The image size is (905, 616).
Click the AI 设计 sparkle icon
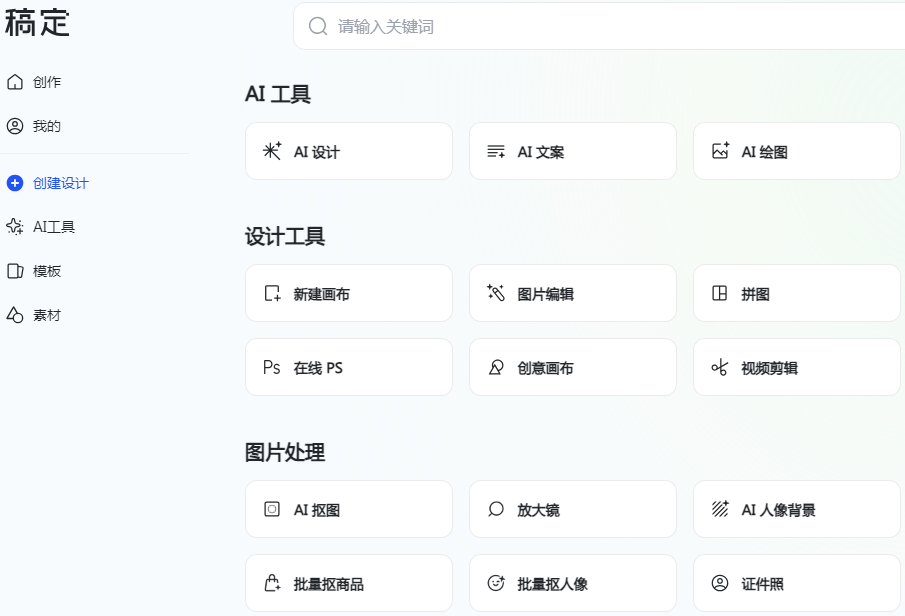coord(272,151)
